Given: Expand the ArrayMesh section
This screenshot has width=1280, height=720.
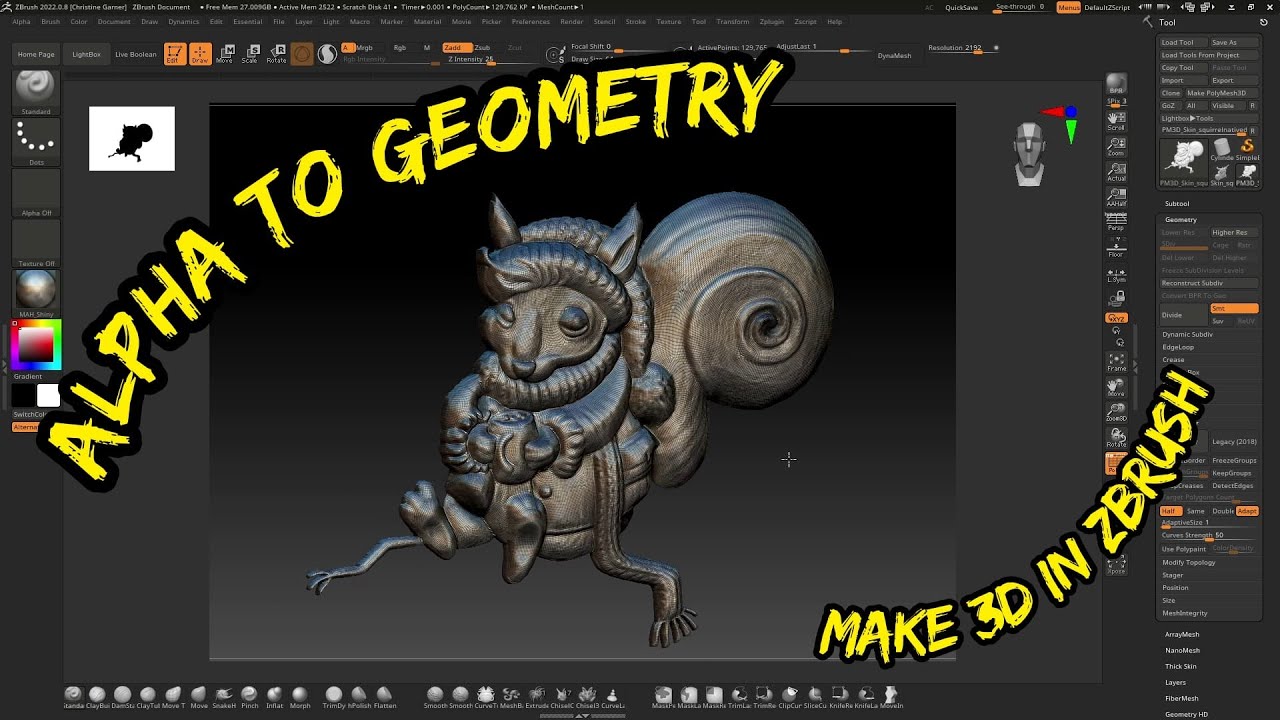Looking at the screenshot, I should point(1182,634).
